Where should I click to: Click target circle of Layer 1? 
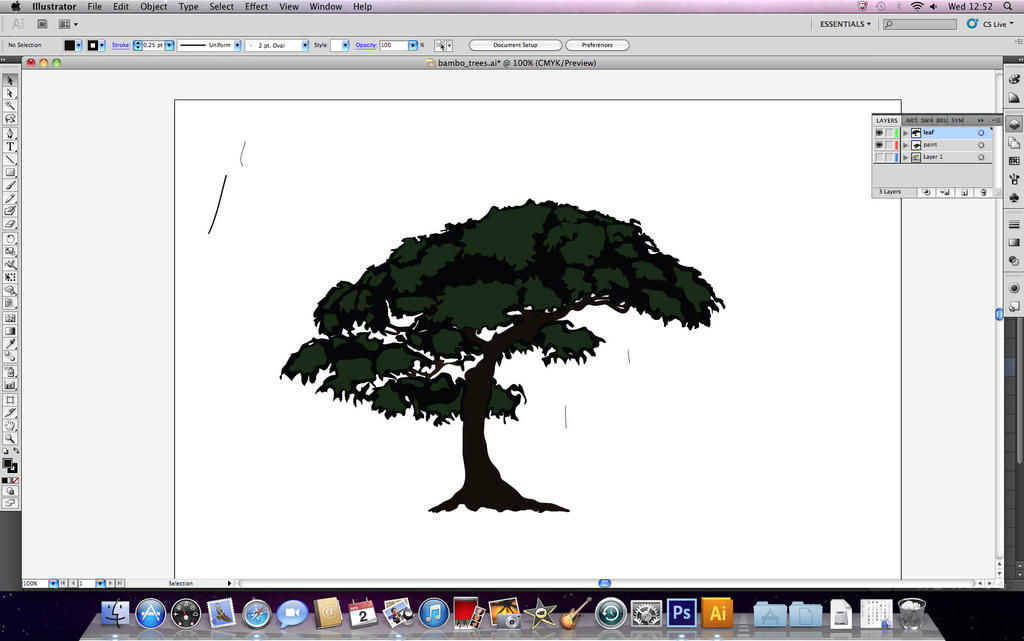pos(981,157)
